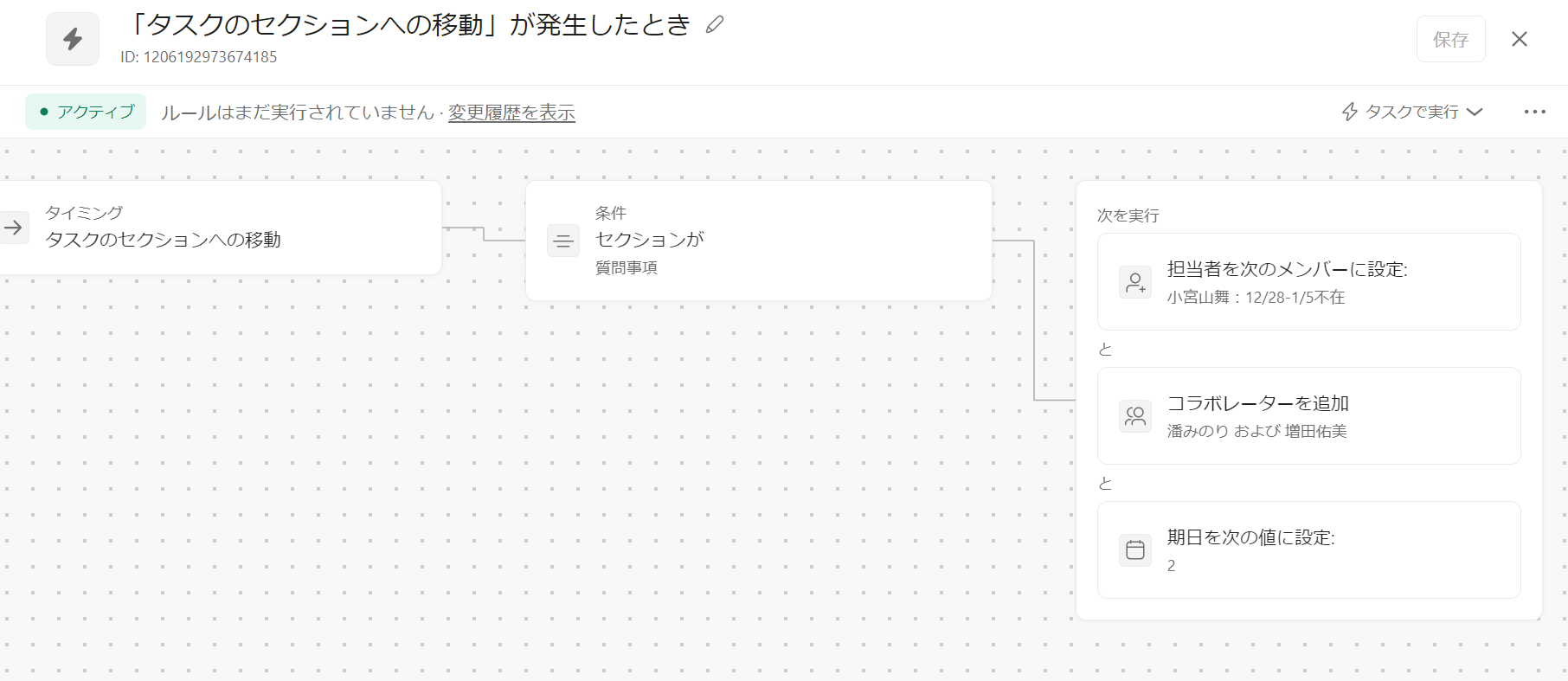
Task: Open the セクションが 質問事項 condition card
Action: [758, 241]
